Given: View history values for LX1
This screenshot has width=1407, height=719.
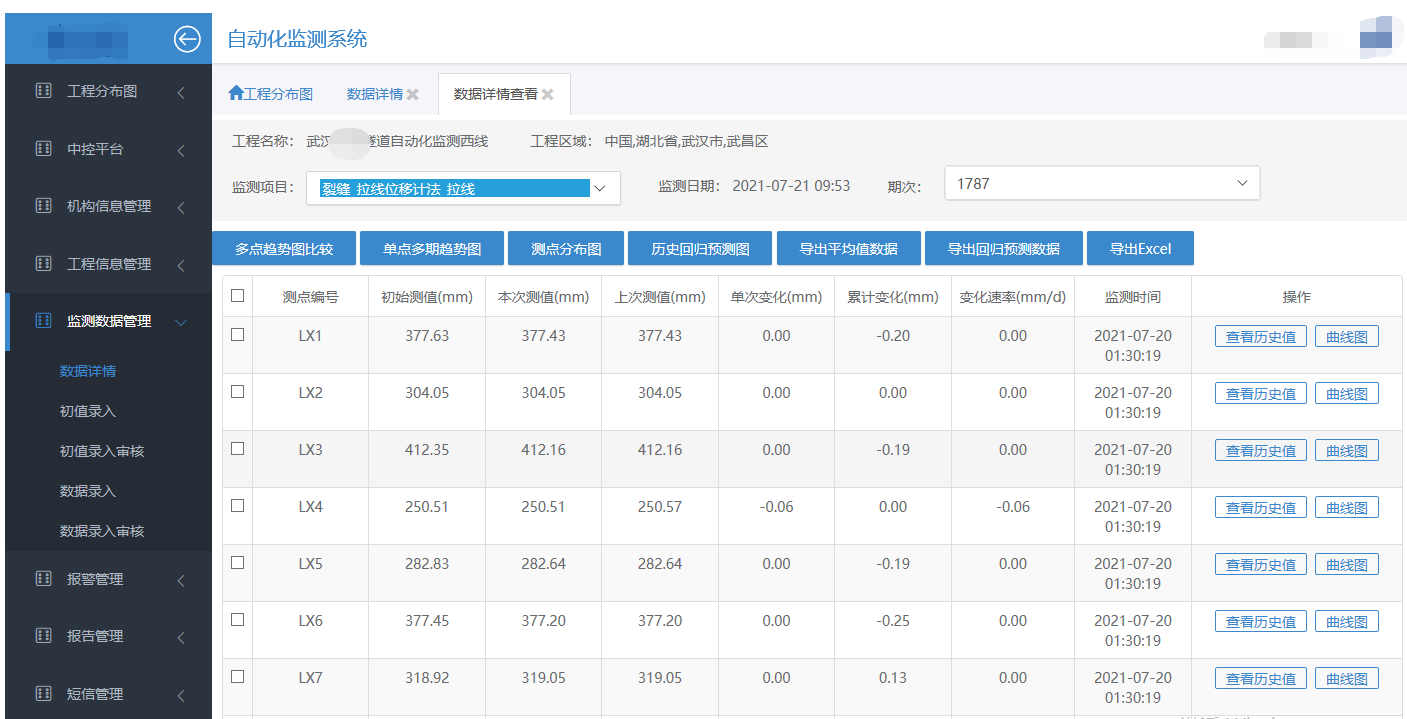Looking at the screenshot, I should click(1261, 337).
